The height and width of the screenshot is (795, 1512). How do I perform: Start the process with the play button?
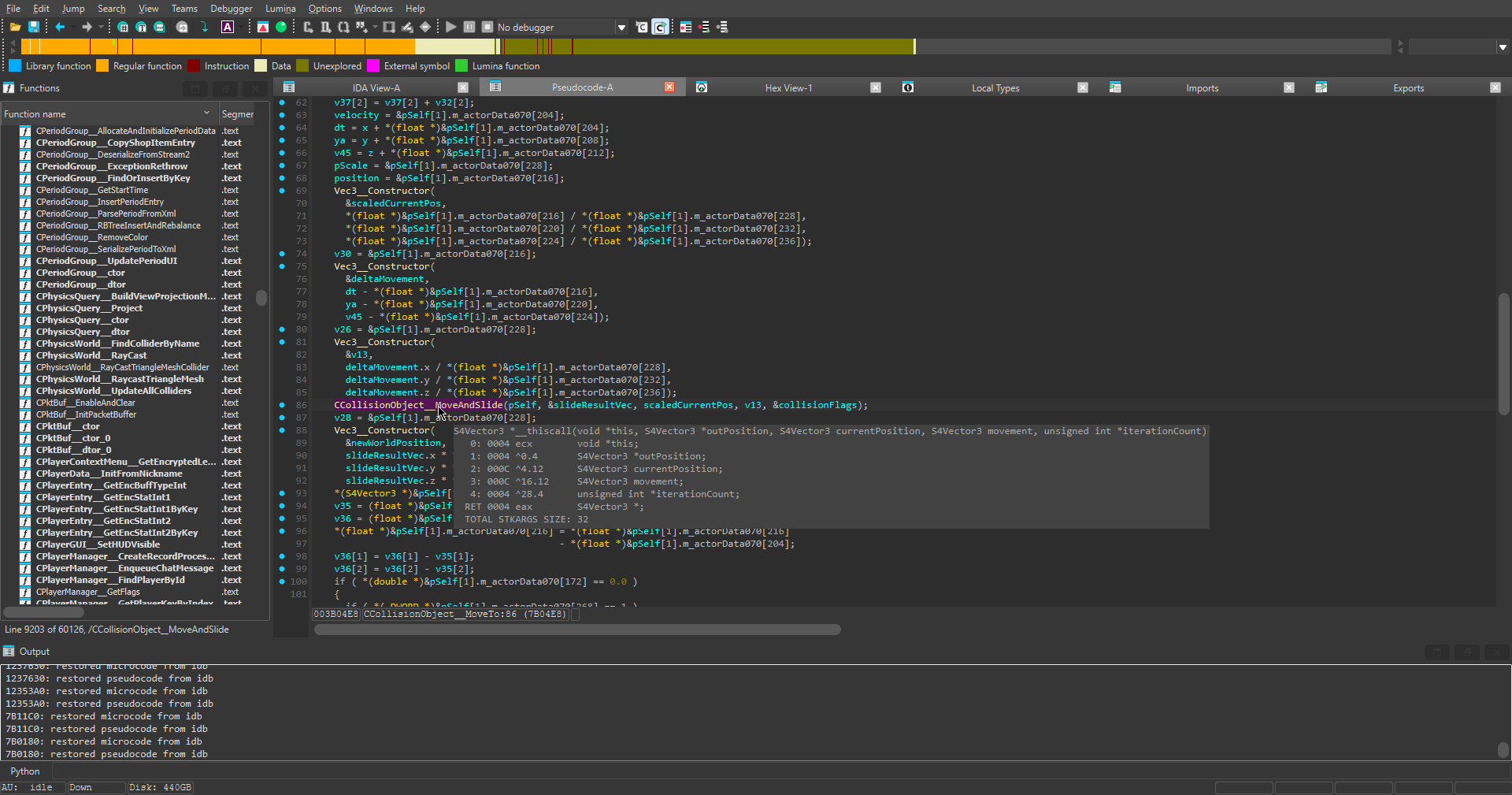451,27
